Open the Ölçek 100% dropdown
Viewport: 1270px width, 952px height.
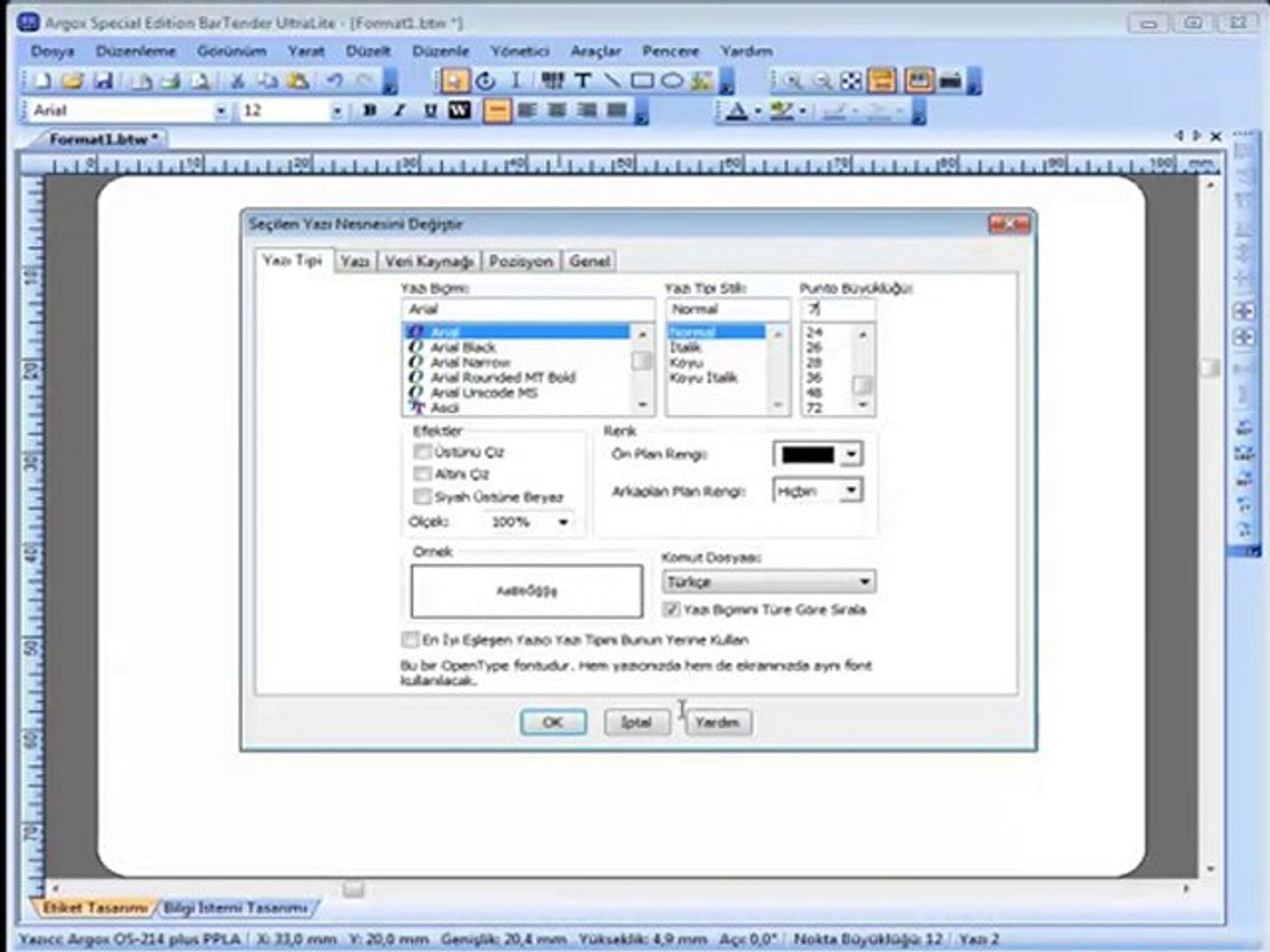563,522
